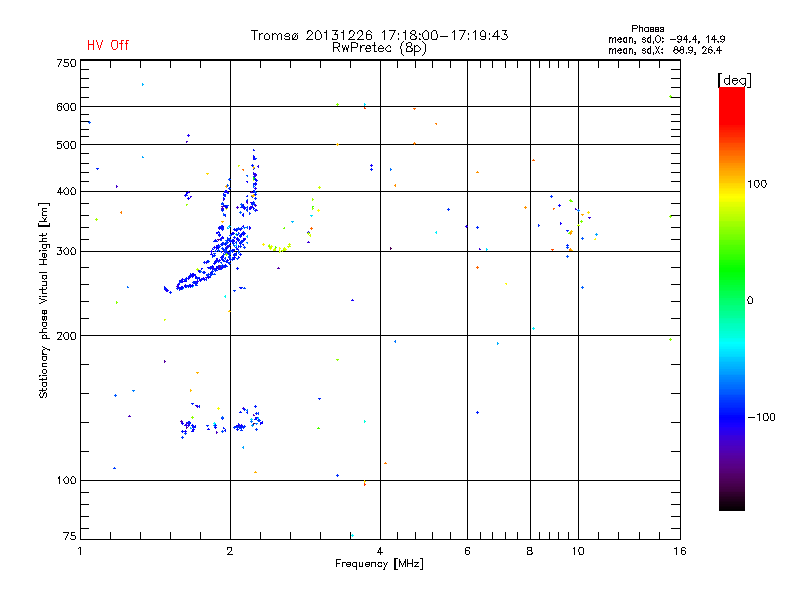Screen dimensions: 800x600
Task: Click the y-axis tick label "400"
Action: [x=66, y=192]
